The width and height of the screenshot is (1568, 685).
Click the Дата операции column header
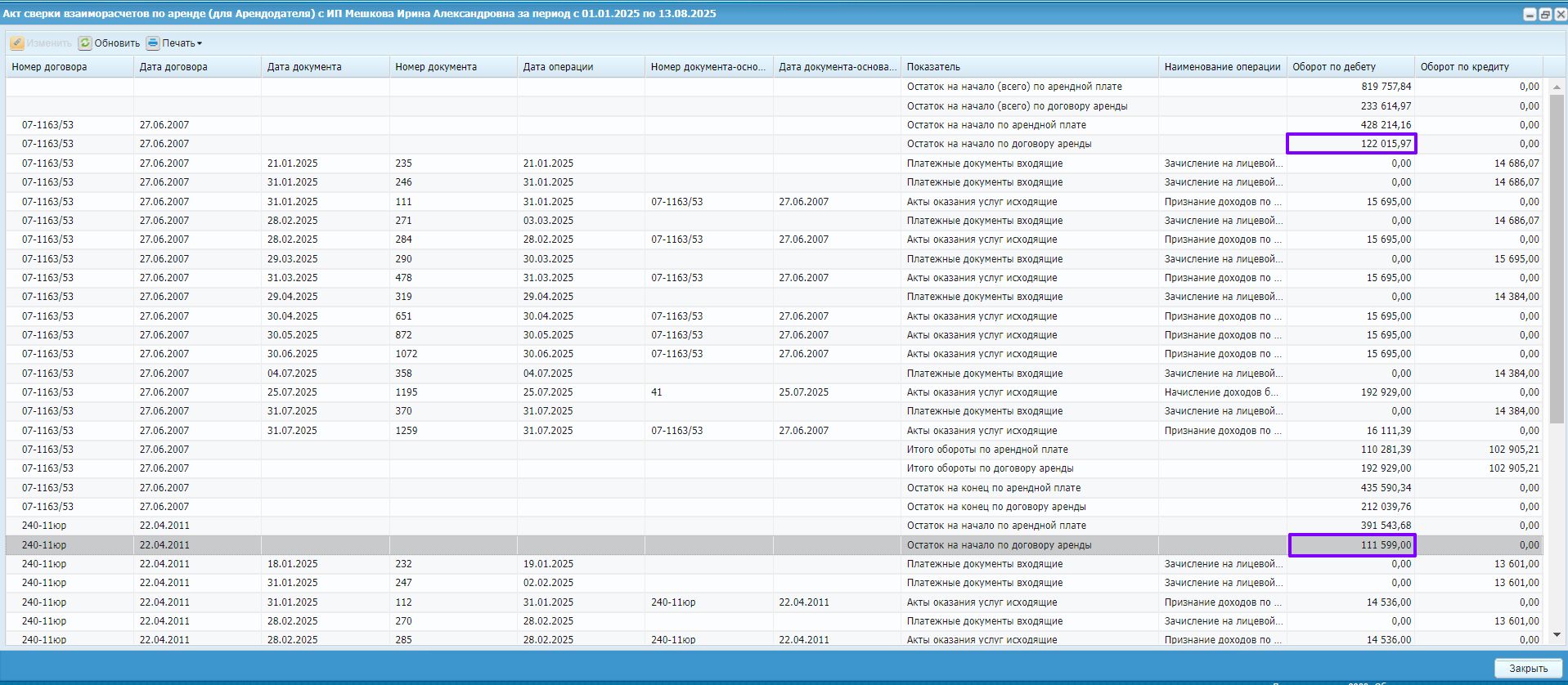[x=581, y=67]
